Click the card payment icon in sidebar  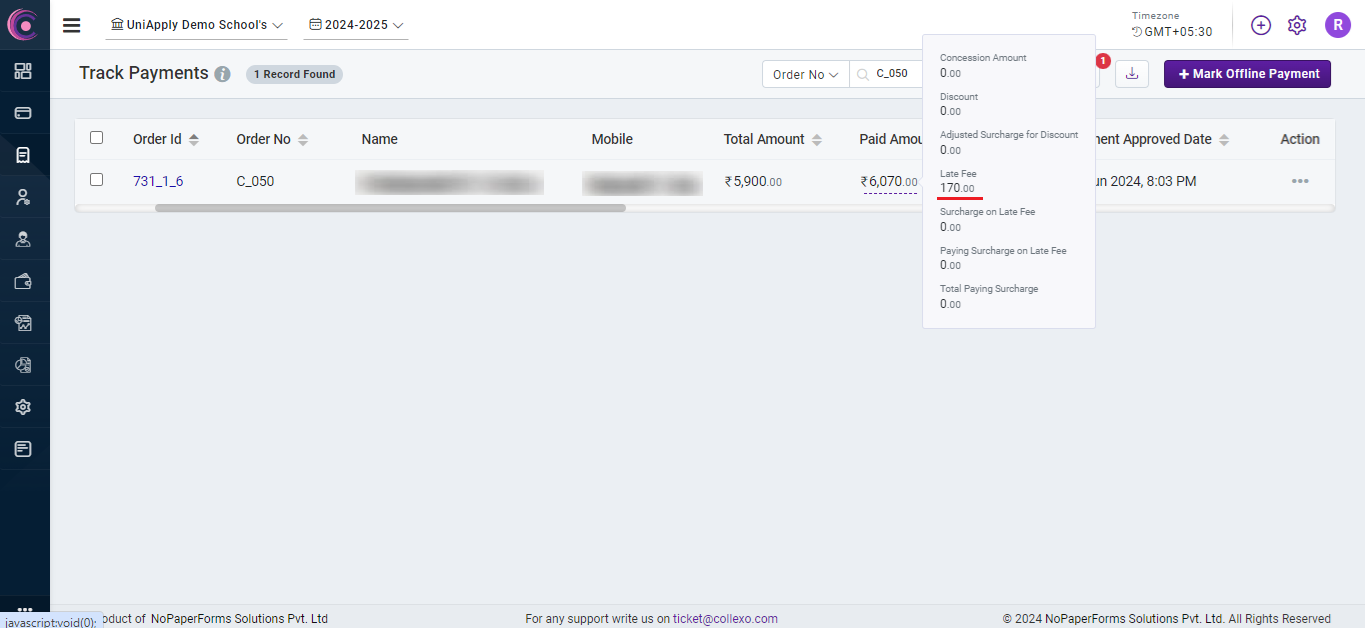coord(23,113)
